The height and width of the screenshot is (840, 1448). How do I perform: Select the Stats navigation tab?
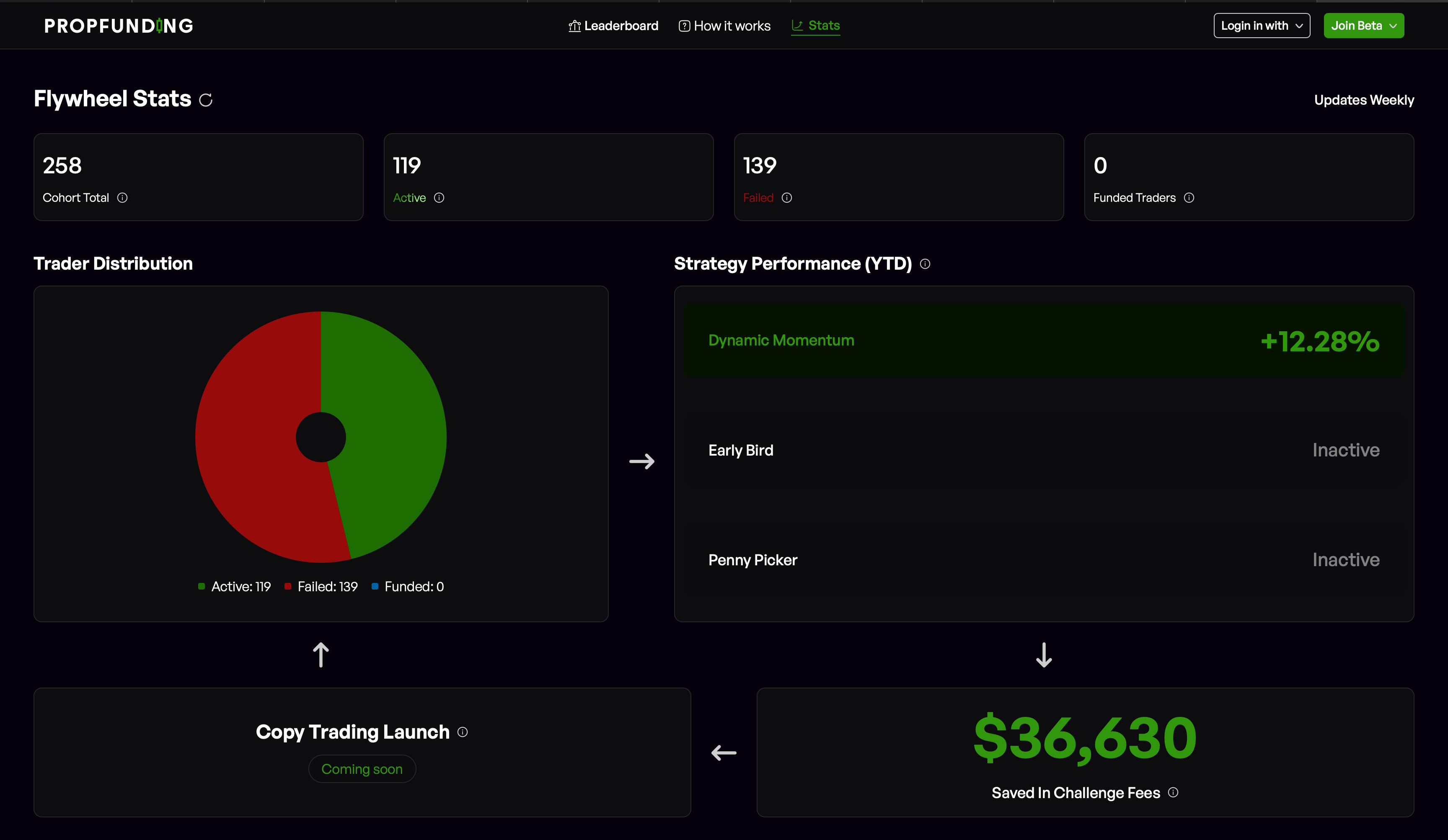(x=815, y=26)
